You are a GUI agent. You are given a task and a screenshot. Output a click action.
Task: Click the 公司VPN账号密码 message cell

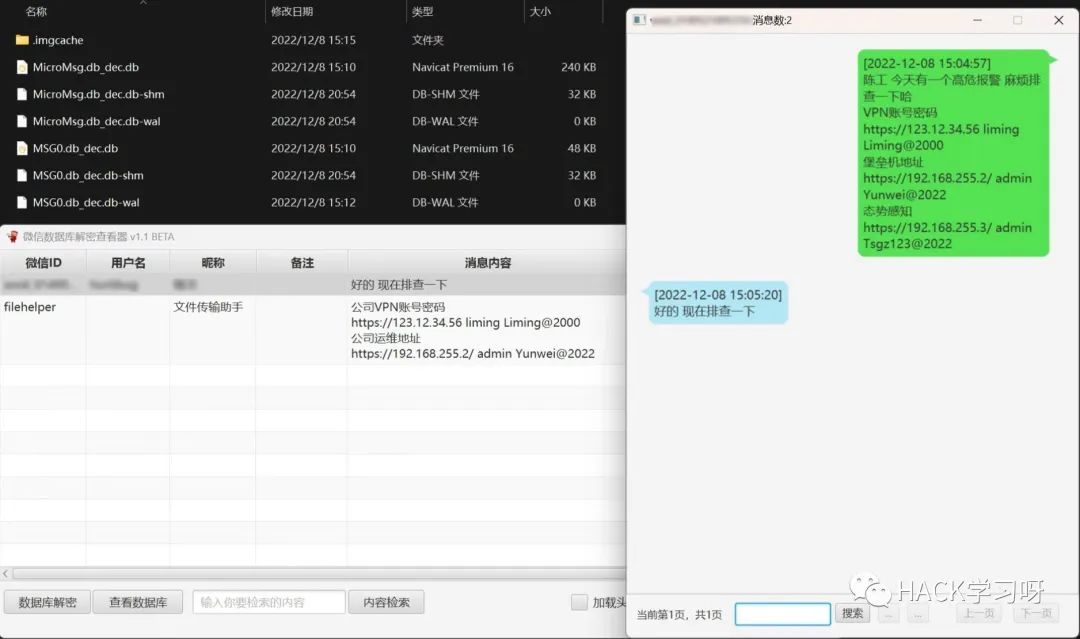point(472,330)
